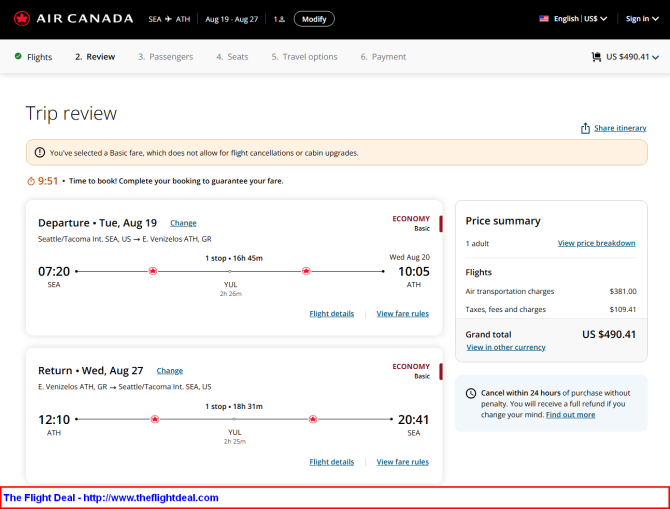This screenshot has height=509, width=670.
Task: Click theflightdeal.com link in footer banner
Action: pos(151,498)
